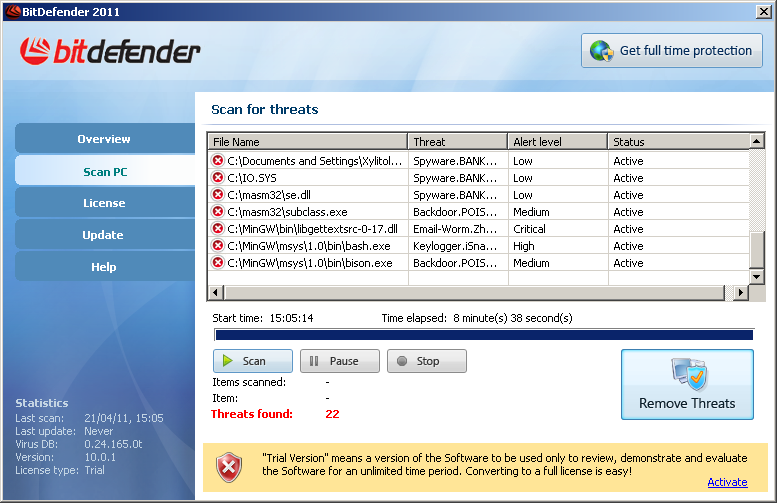
Task: Select the C:\masm32\se.dll file name
Action: click(x=269, y=194)
